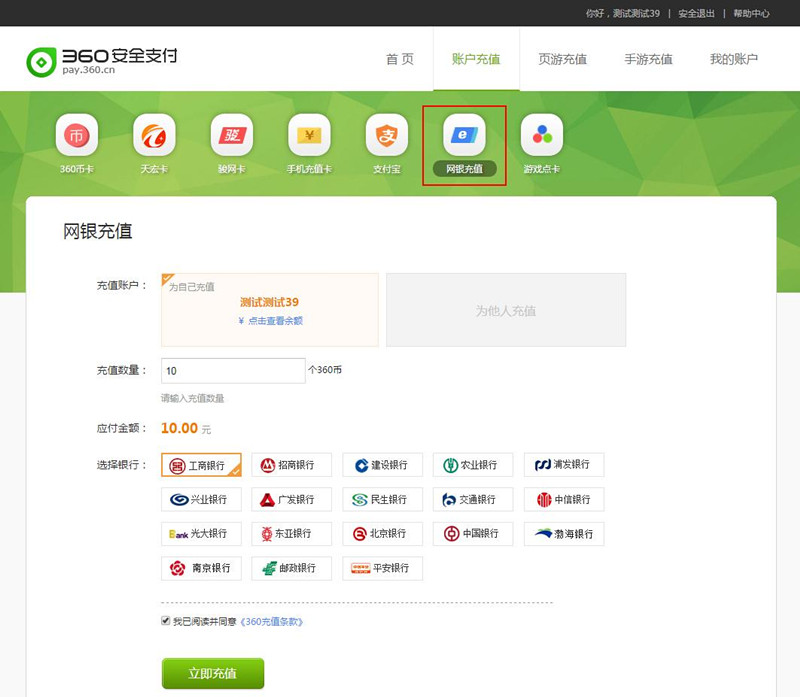Go to the 手游充值 tab
The image size is (800, 697).
pyautogui.click(x=648, y=59)
